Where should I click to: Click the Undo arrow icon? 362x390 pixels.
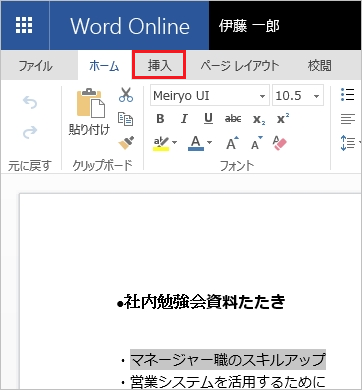pyautogui.click(x=30, y=102)
